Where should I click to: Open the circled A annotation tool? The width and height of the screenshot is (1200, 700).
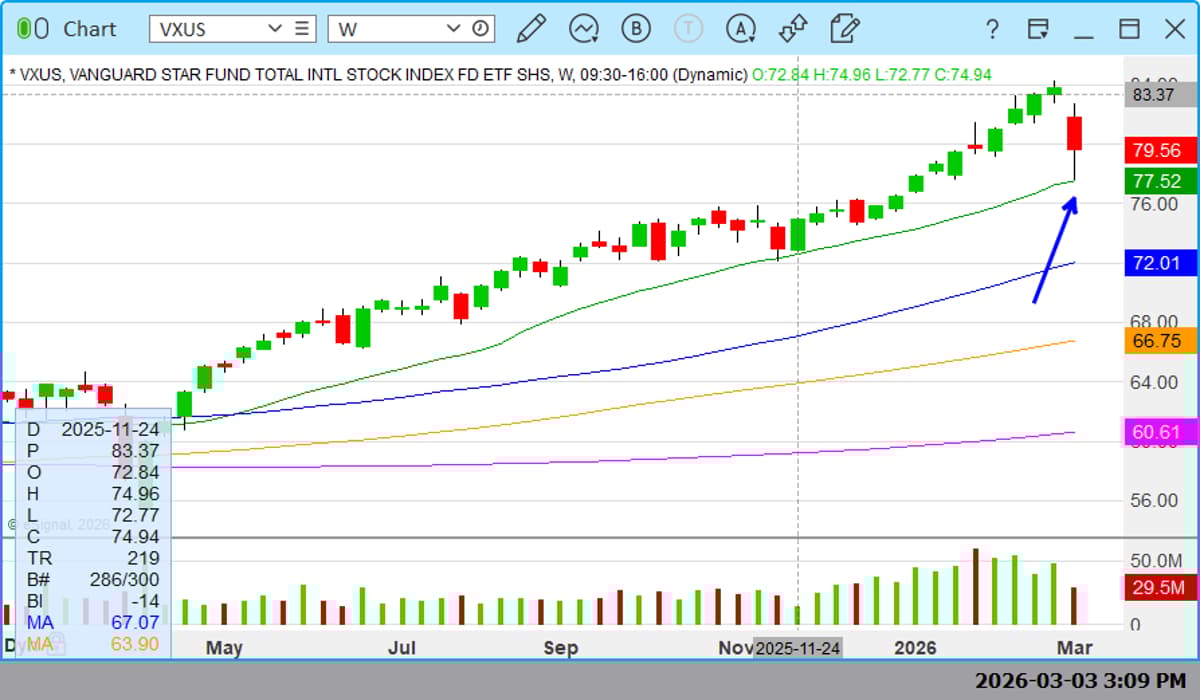tap(741, 29)
